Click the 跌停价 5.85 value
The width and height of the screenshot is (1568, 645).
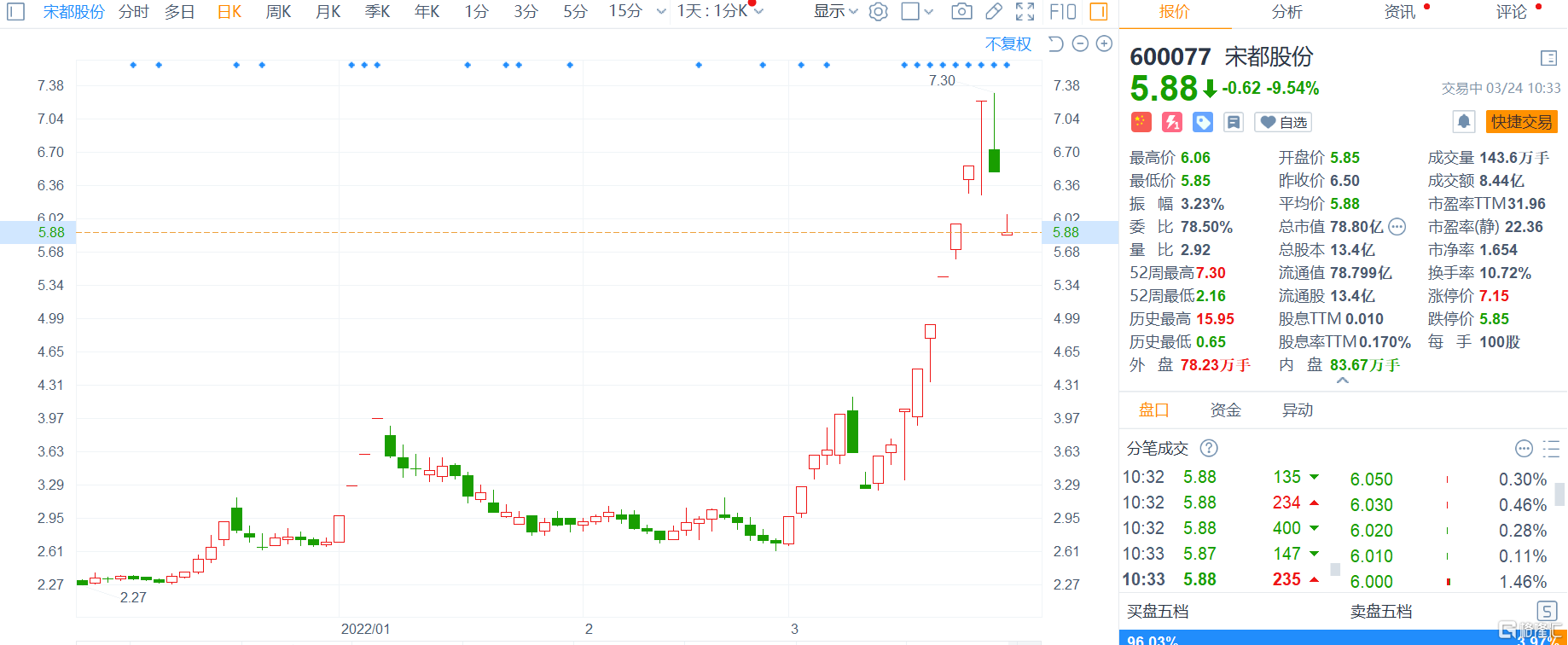pyautogui.click(x=1494, y=319)
